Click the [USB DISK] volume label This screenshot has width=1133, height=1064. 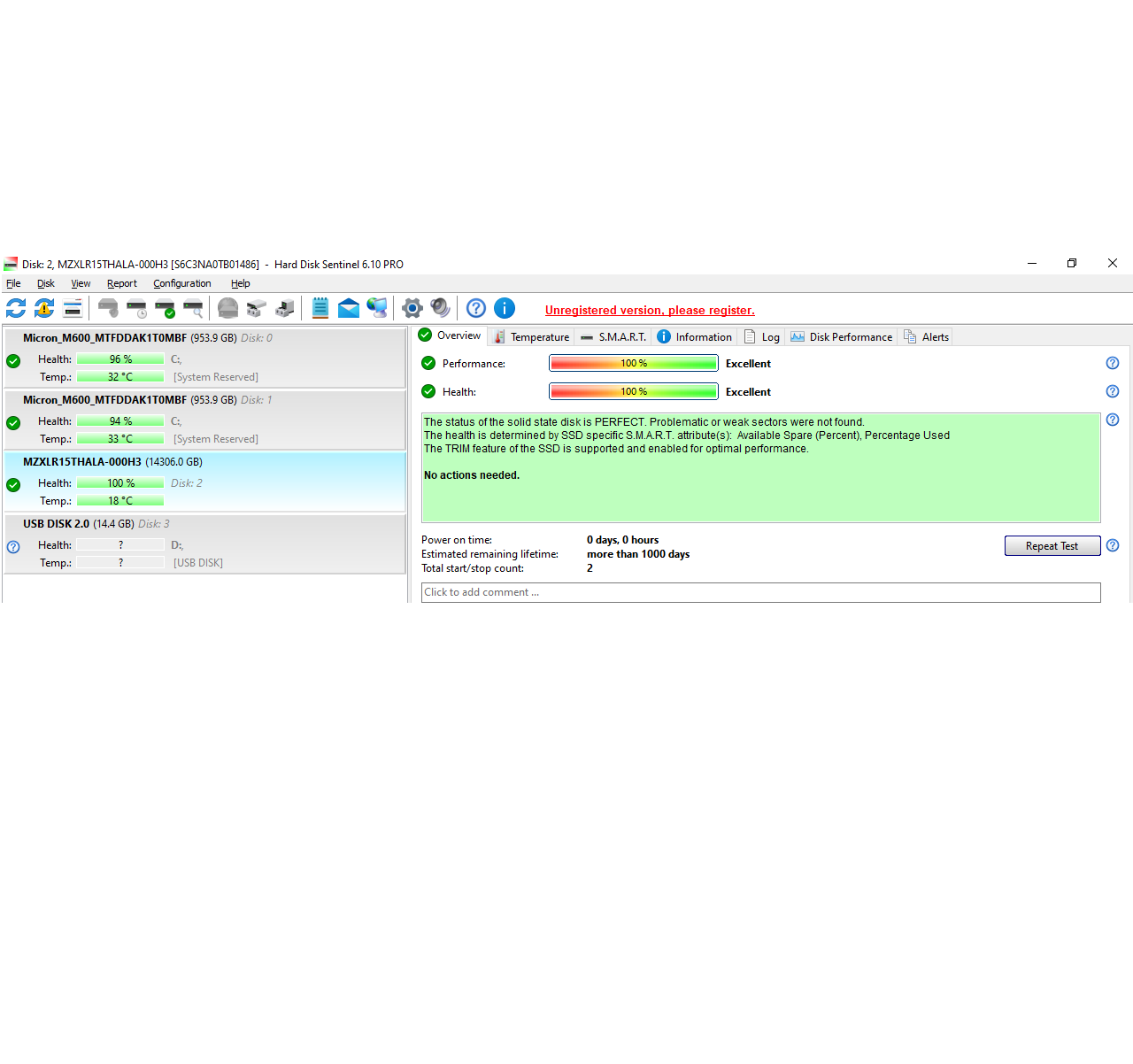pos(198,563)
